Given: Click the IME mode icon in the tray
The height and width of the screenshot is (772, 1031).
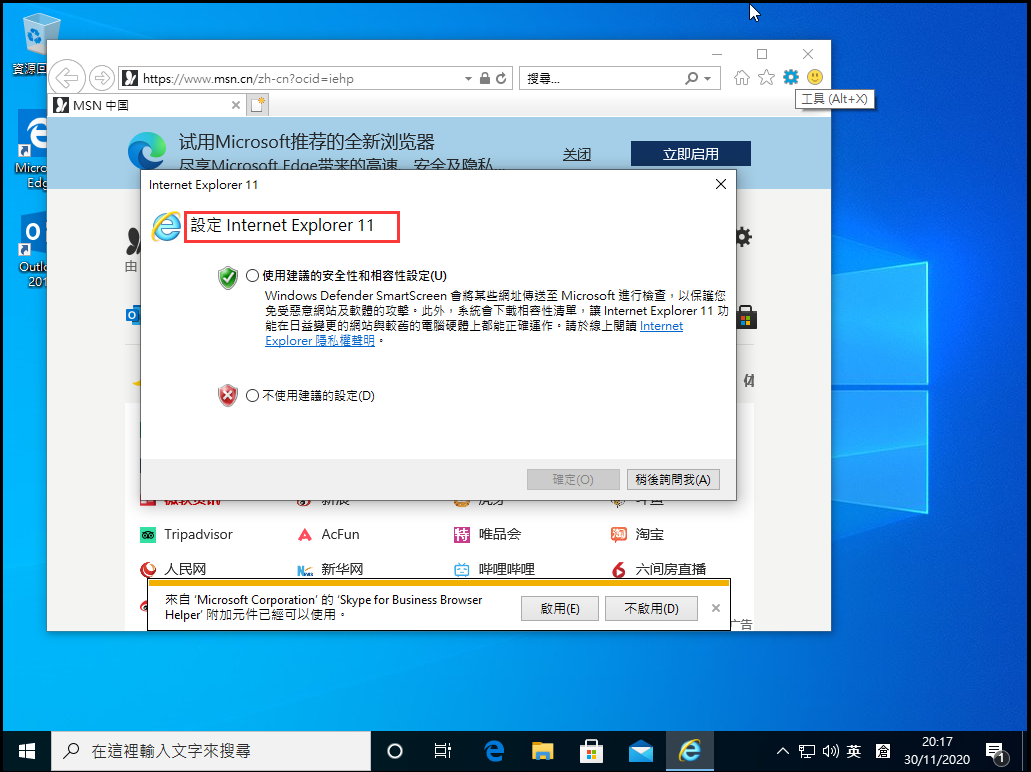Looking at the screenshot, I should pyautogui.click(x=883, y=751).
